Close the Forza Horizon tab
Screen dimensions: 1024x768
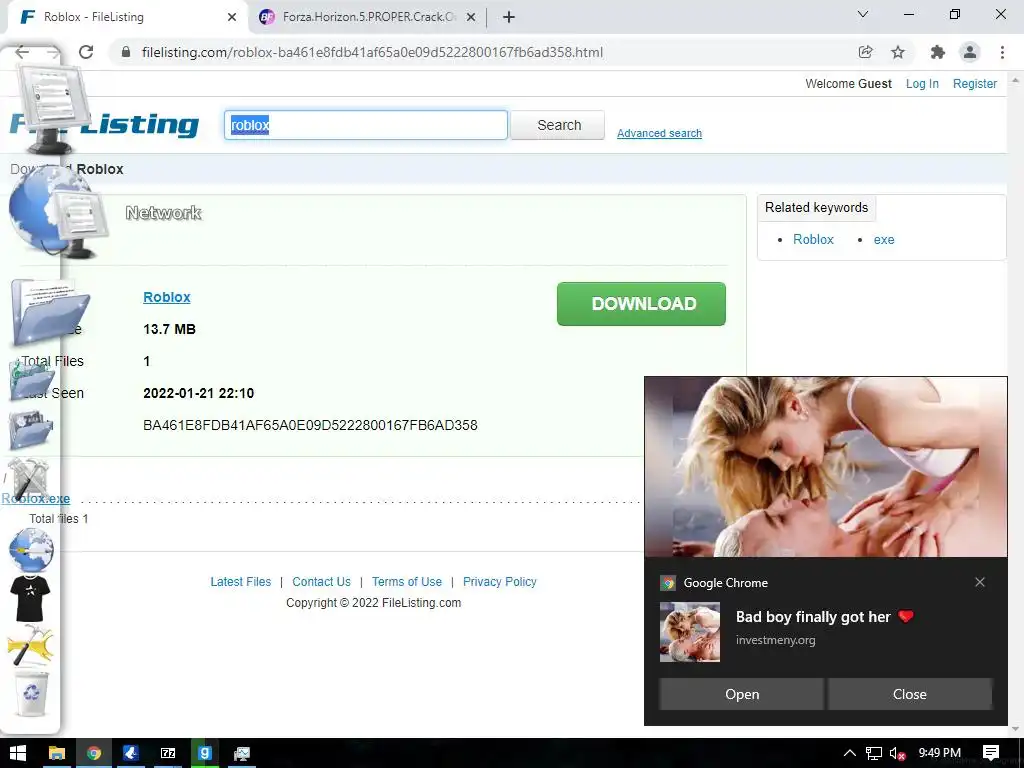coord(471,17)
